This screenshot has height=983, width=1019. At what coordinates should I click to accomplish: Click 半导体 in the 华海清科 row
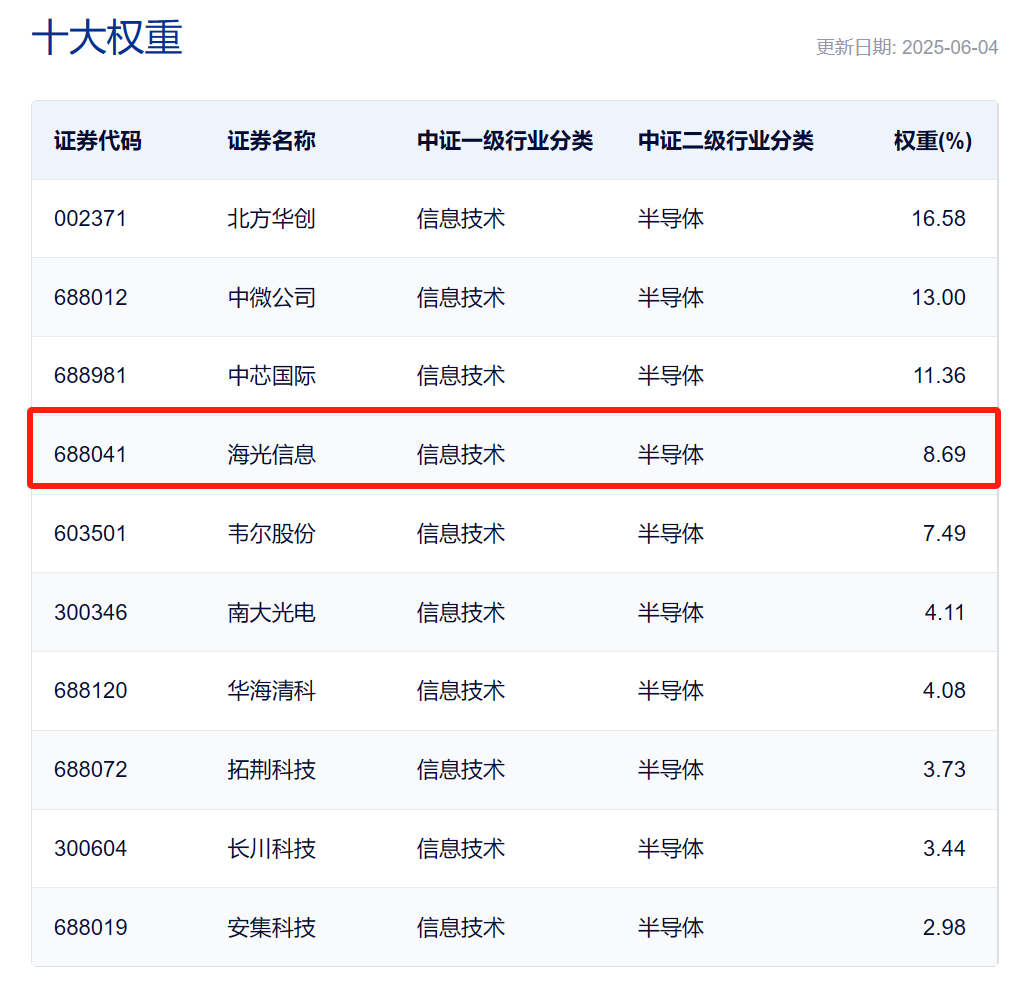pos(671,690)
